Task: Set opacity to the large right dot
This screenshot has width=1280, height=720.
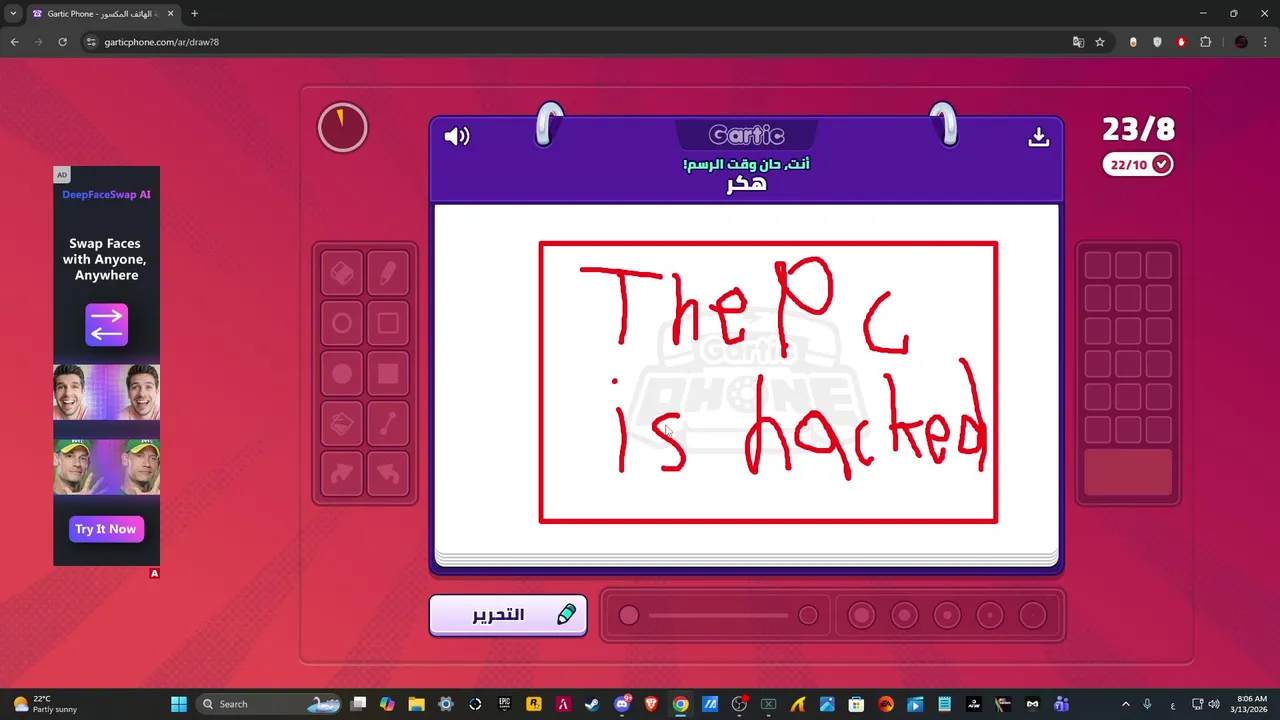Action: click(808, 616)
